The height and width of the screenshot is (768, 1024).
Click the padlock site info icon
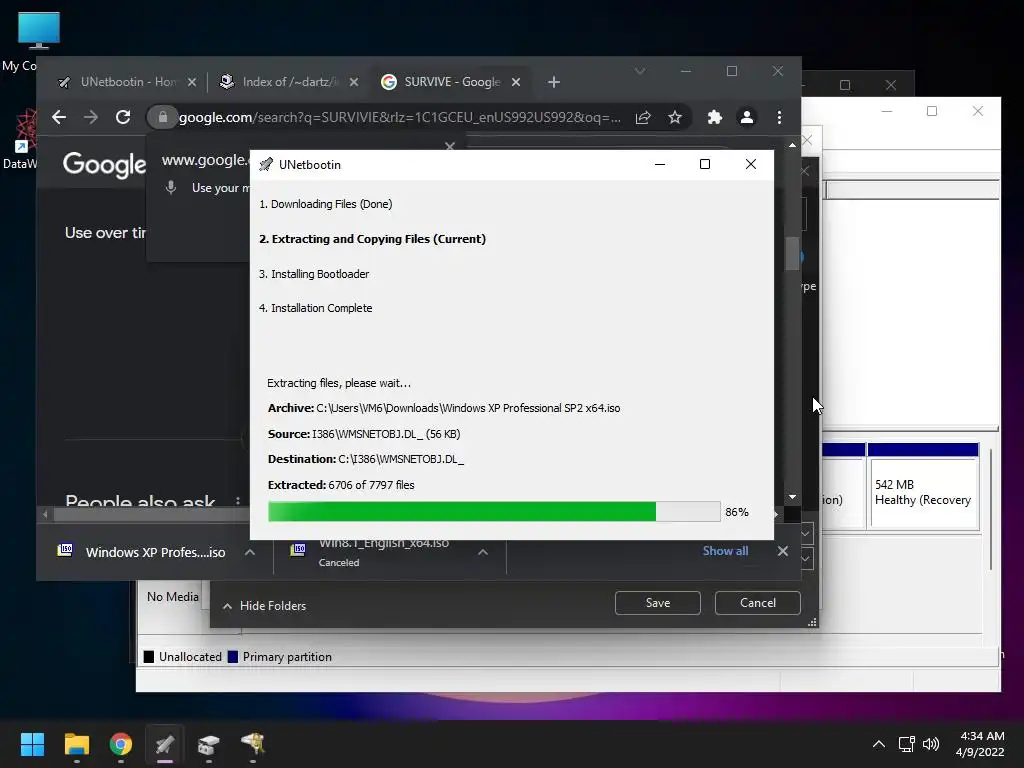[163, 117]
